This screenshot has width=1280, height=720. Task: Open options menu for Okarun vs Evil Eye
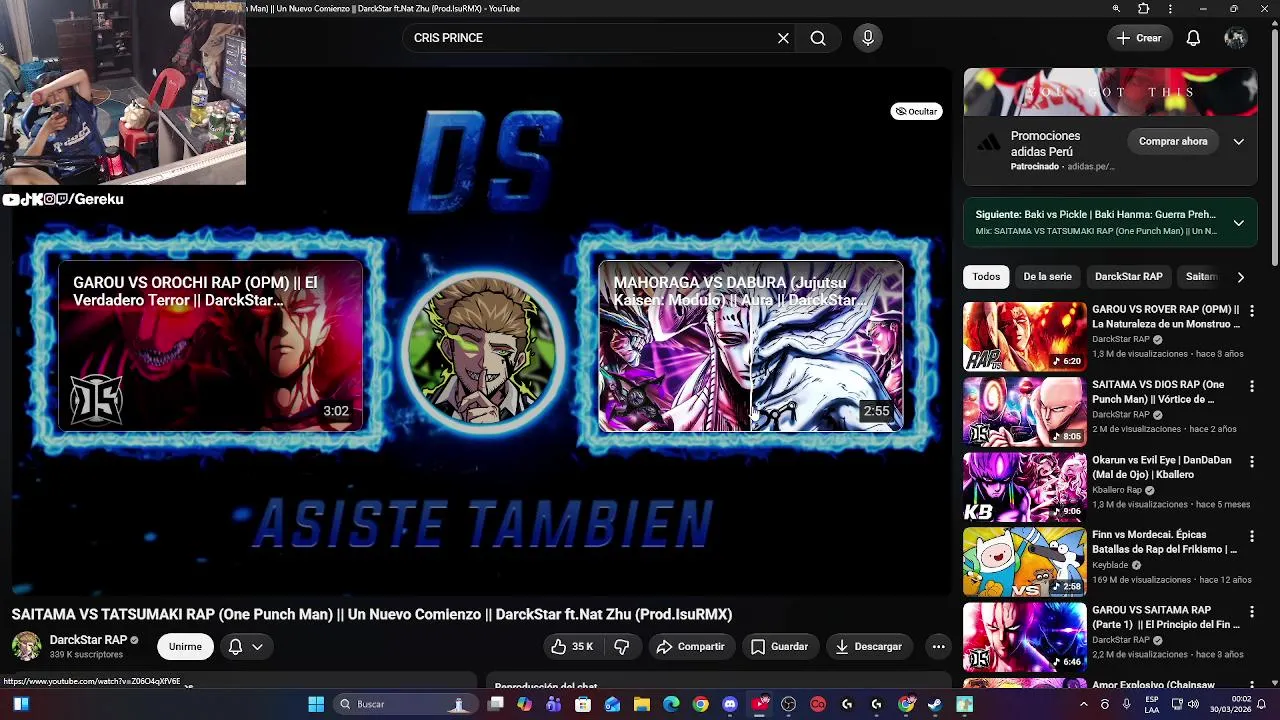coord(1251,461)
